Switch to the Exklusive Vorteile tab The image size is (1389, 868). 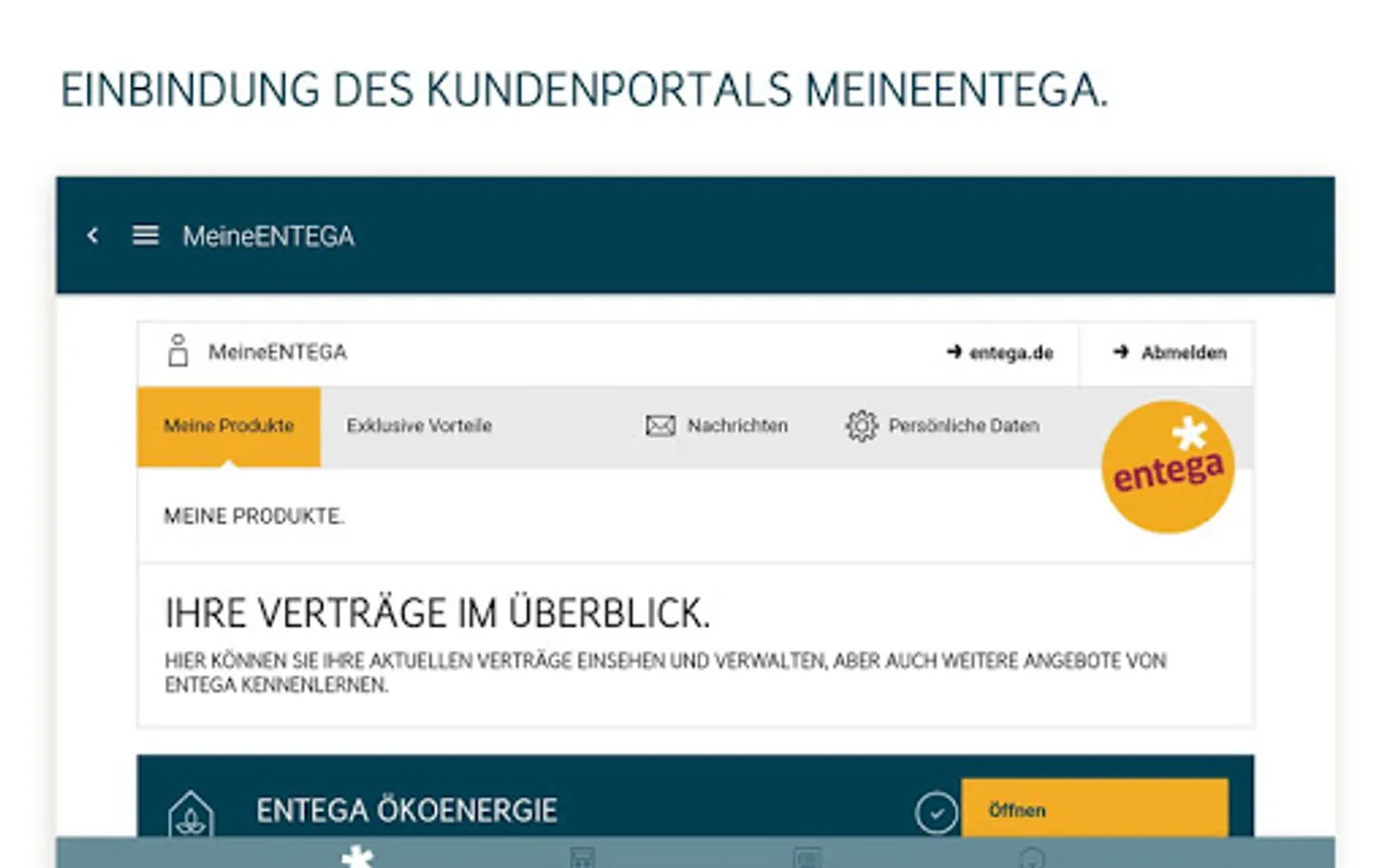point(420,426)
